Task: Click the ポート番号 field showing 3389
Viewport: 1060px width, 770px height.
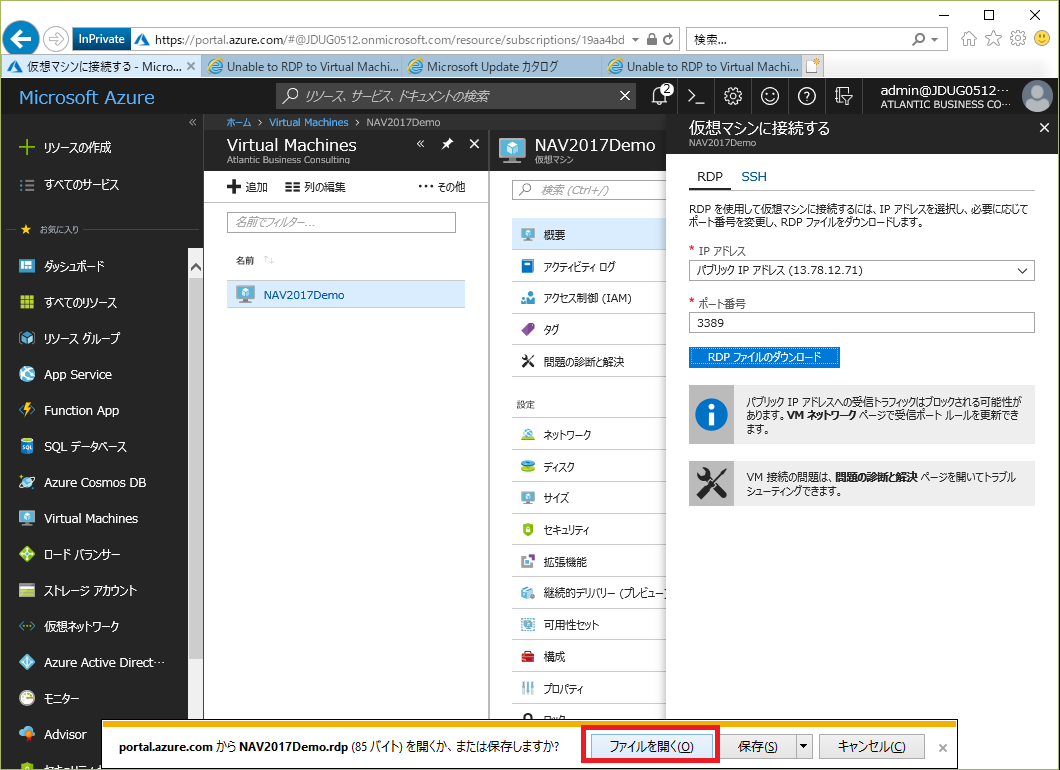Action: point(861,322)
